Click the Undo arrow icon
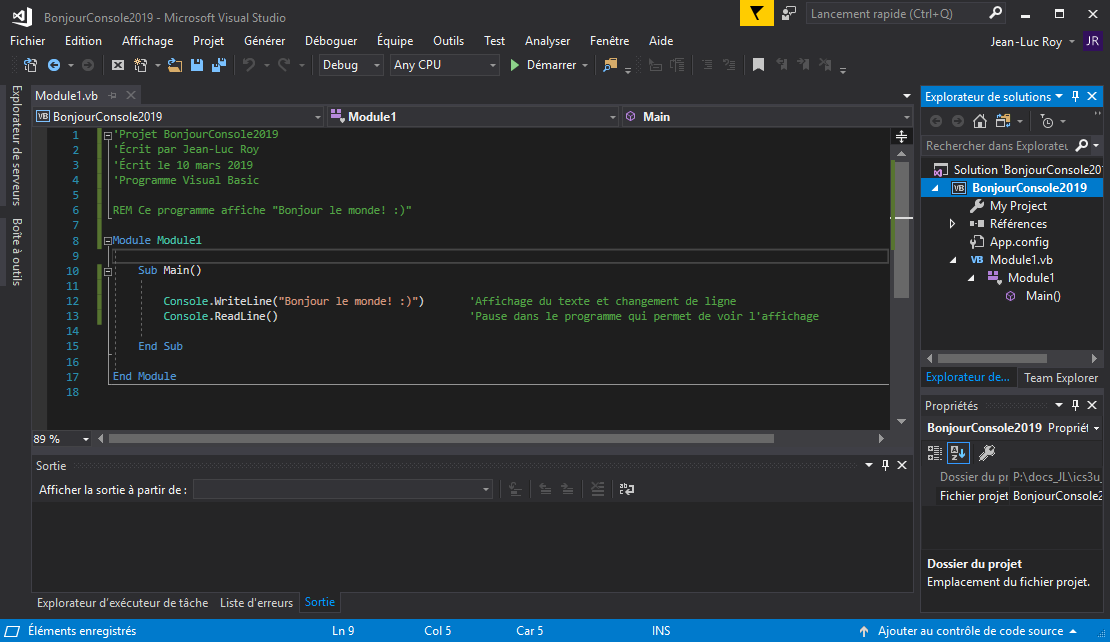Viewport: 1110px width, 642px height. coord(248,65)
